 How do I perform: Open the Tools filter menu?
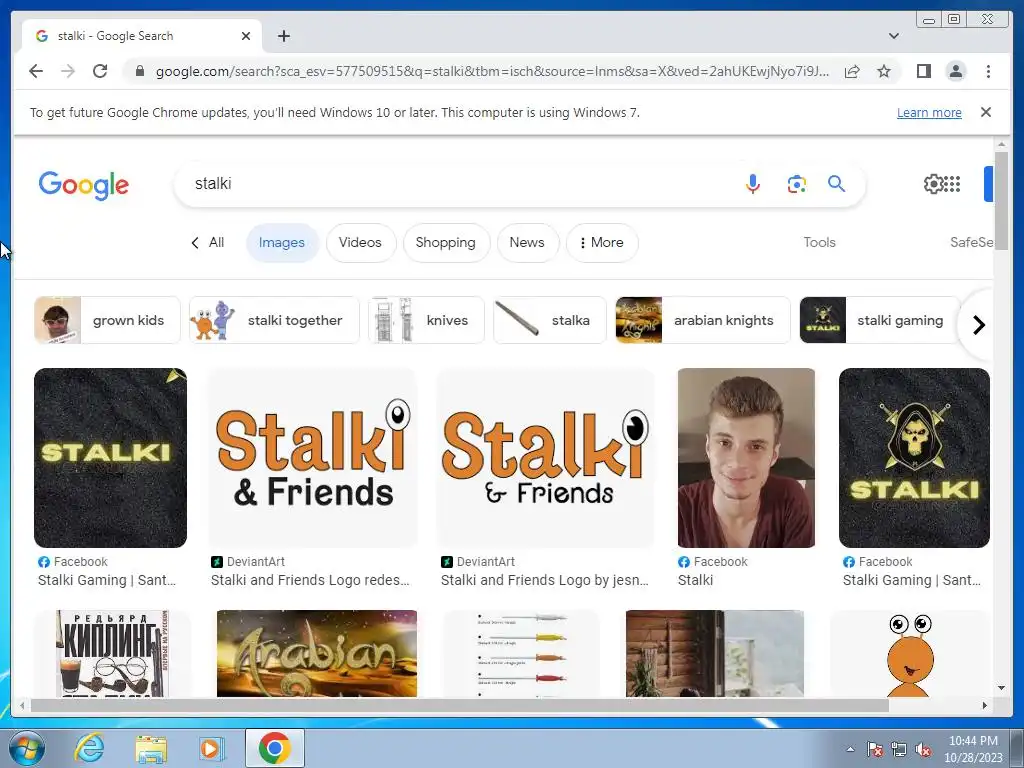tap(819, 242)
